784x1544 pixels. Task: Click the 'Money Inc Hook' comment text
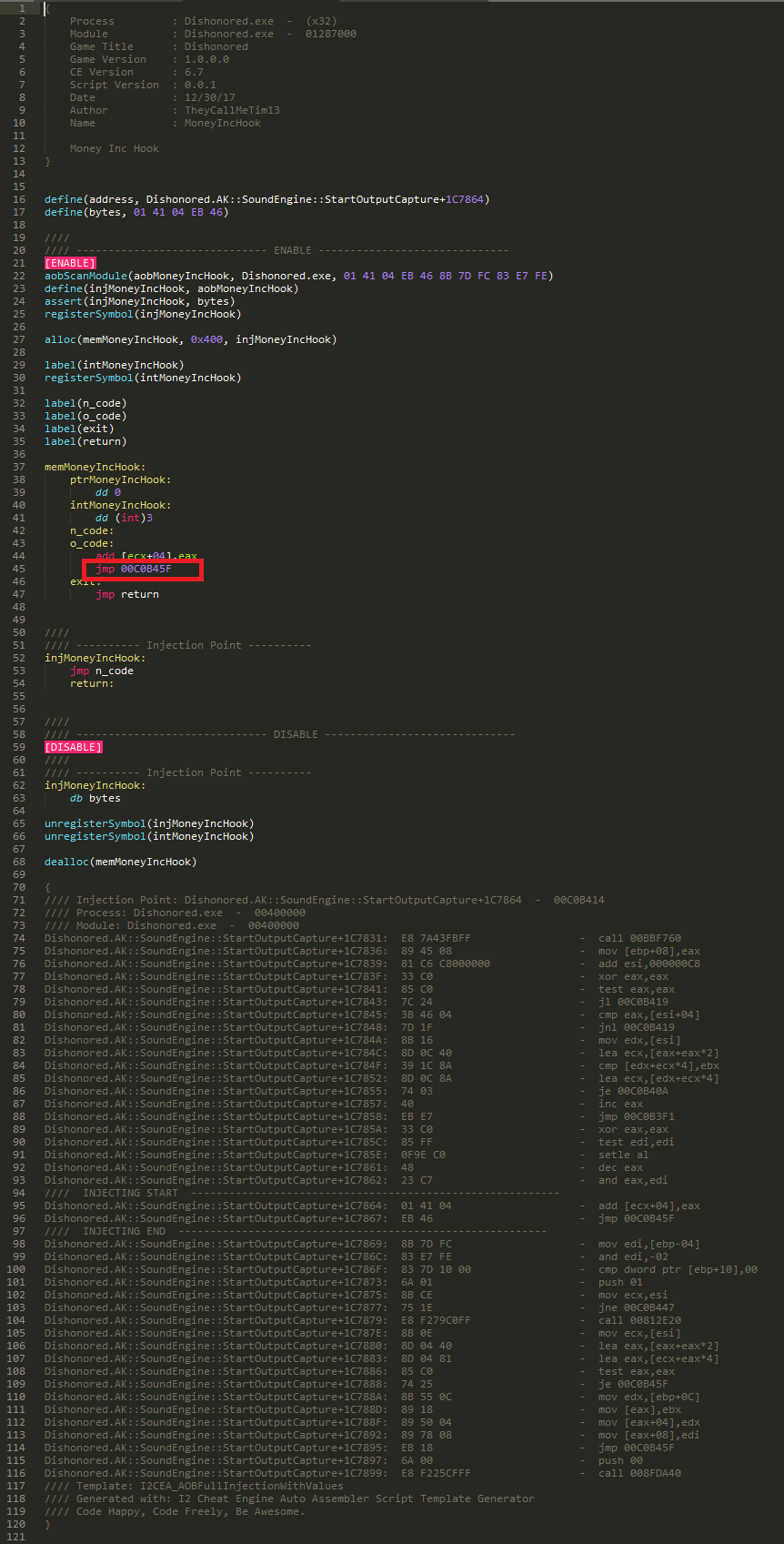(114, 148)
